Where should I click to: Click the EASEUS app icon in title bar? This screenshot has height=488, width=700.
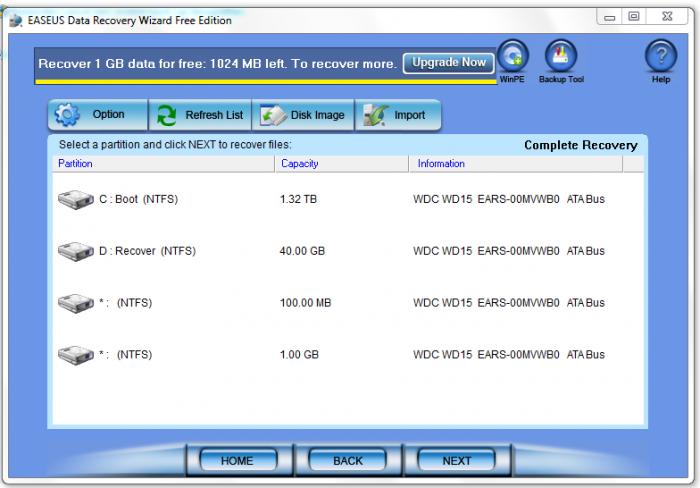(x=16, y=20)
